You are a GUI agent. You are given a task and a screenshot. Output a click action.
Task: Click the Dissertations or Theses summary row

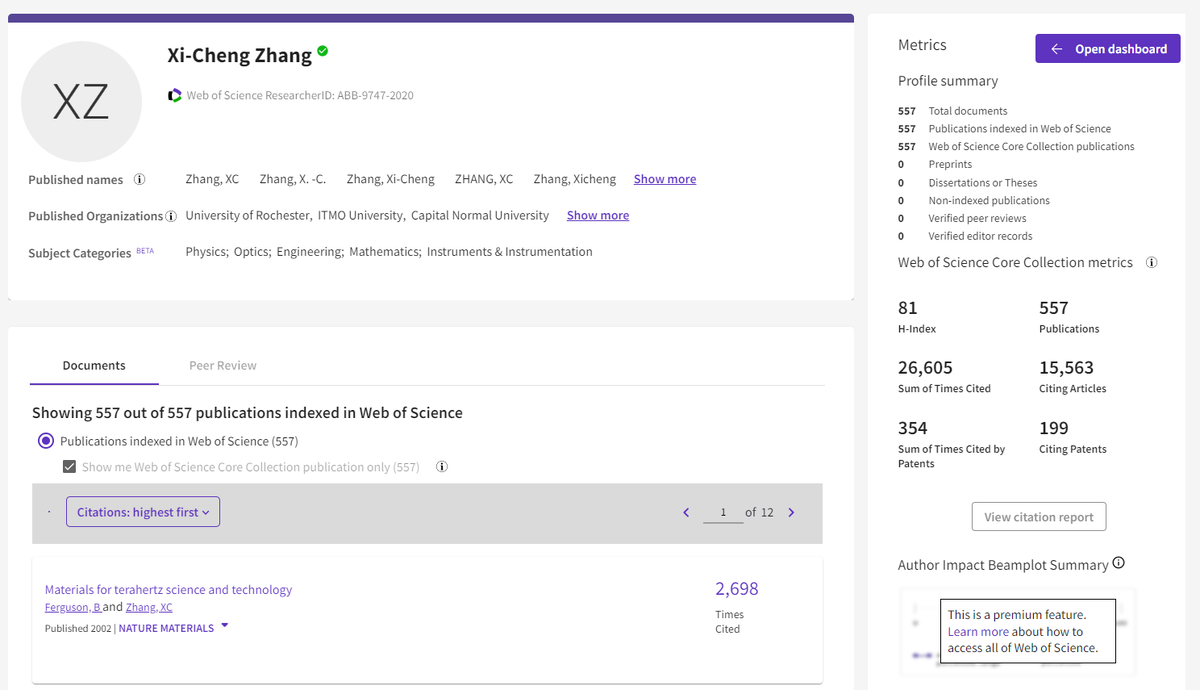click(968, 183)
